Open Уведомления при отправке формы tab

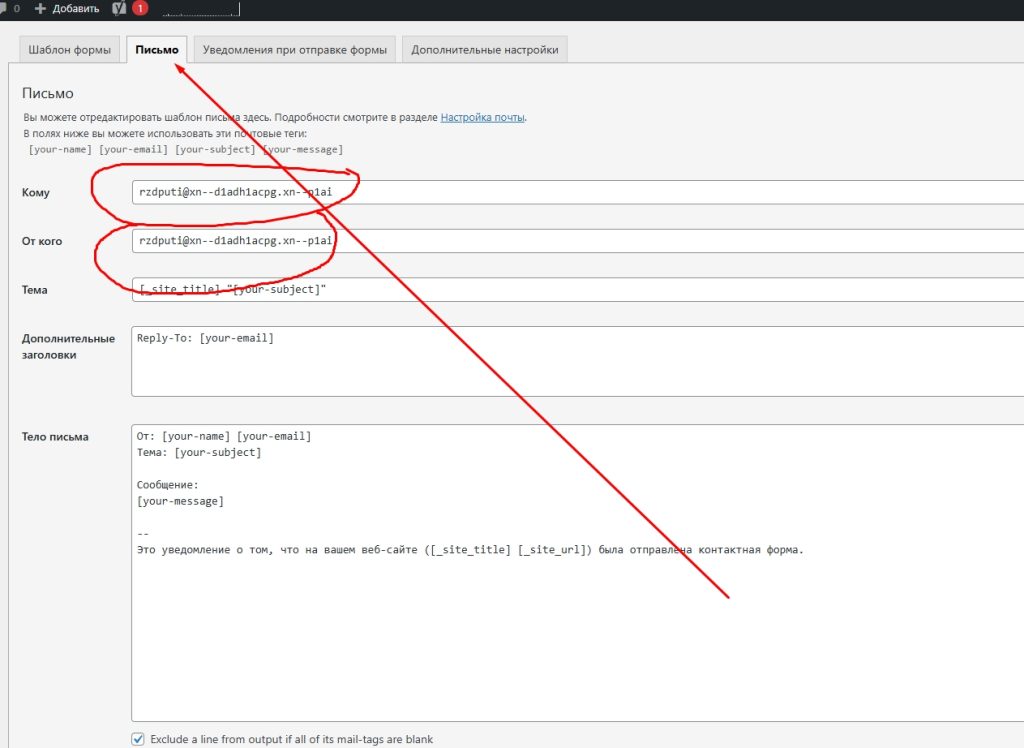(294, 50)
